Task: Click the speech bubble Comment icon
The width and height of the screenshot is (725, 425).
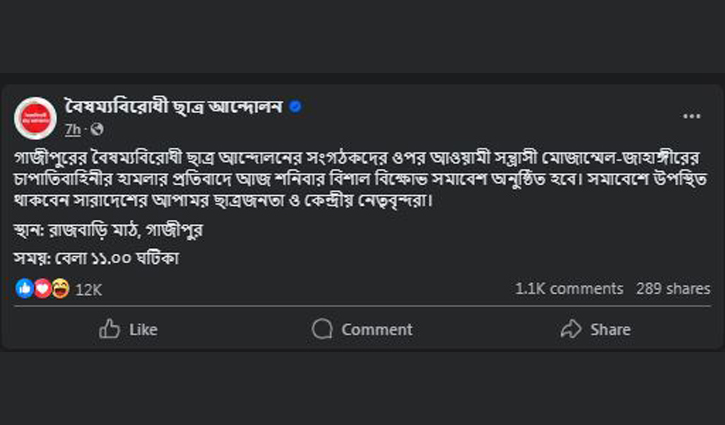Action: click(x=322, y=329)
